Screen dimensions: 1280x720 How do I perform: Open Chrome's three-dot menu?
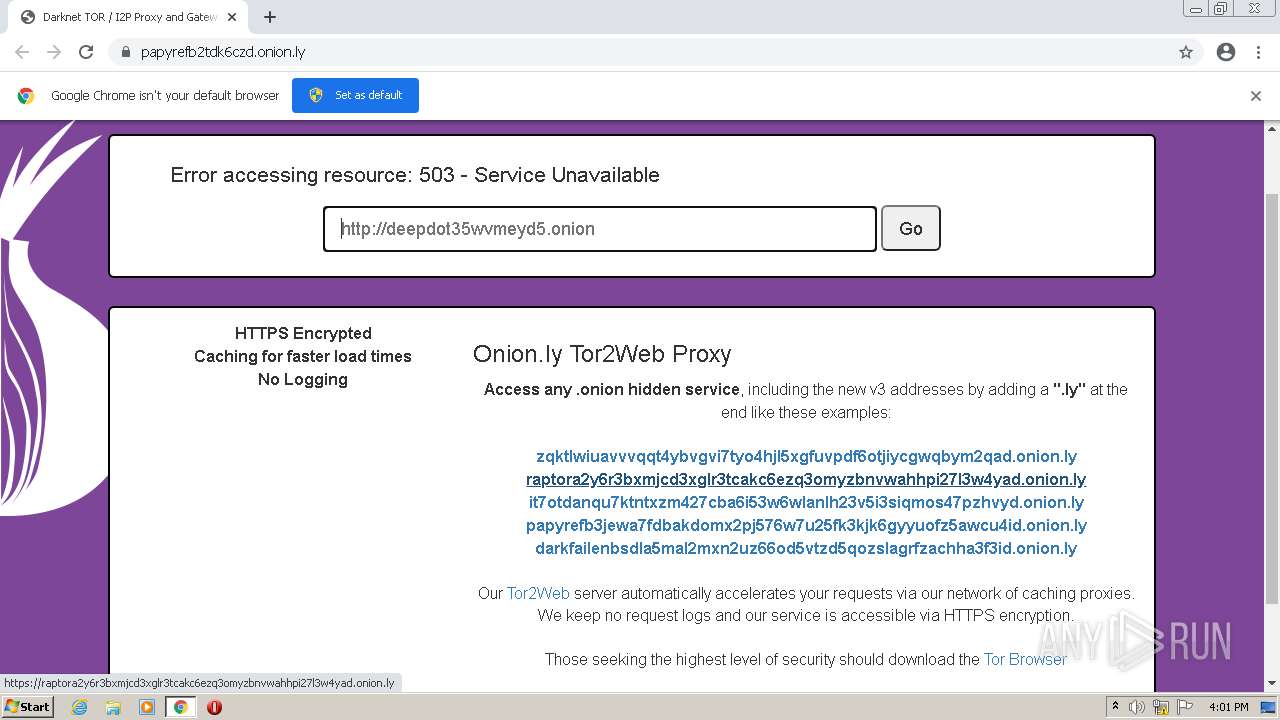coord(1258,52)
